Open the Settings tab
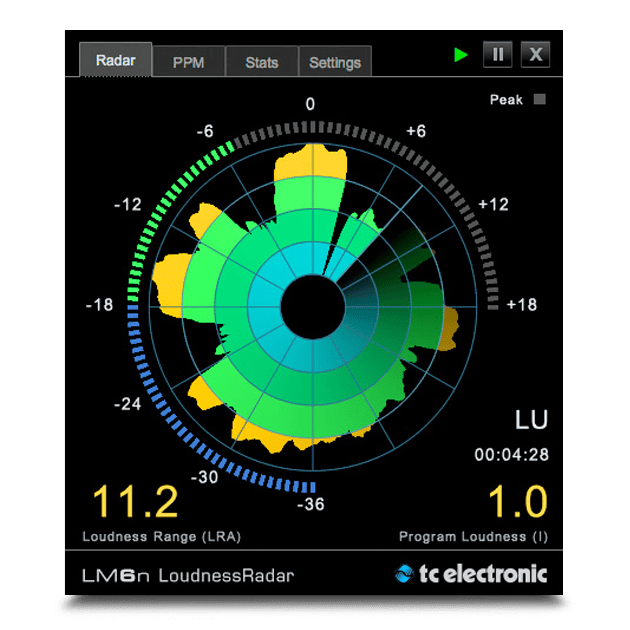This screenshot has width=630, height=630. point(335,62)
